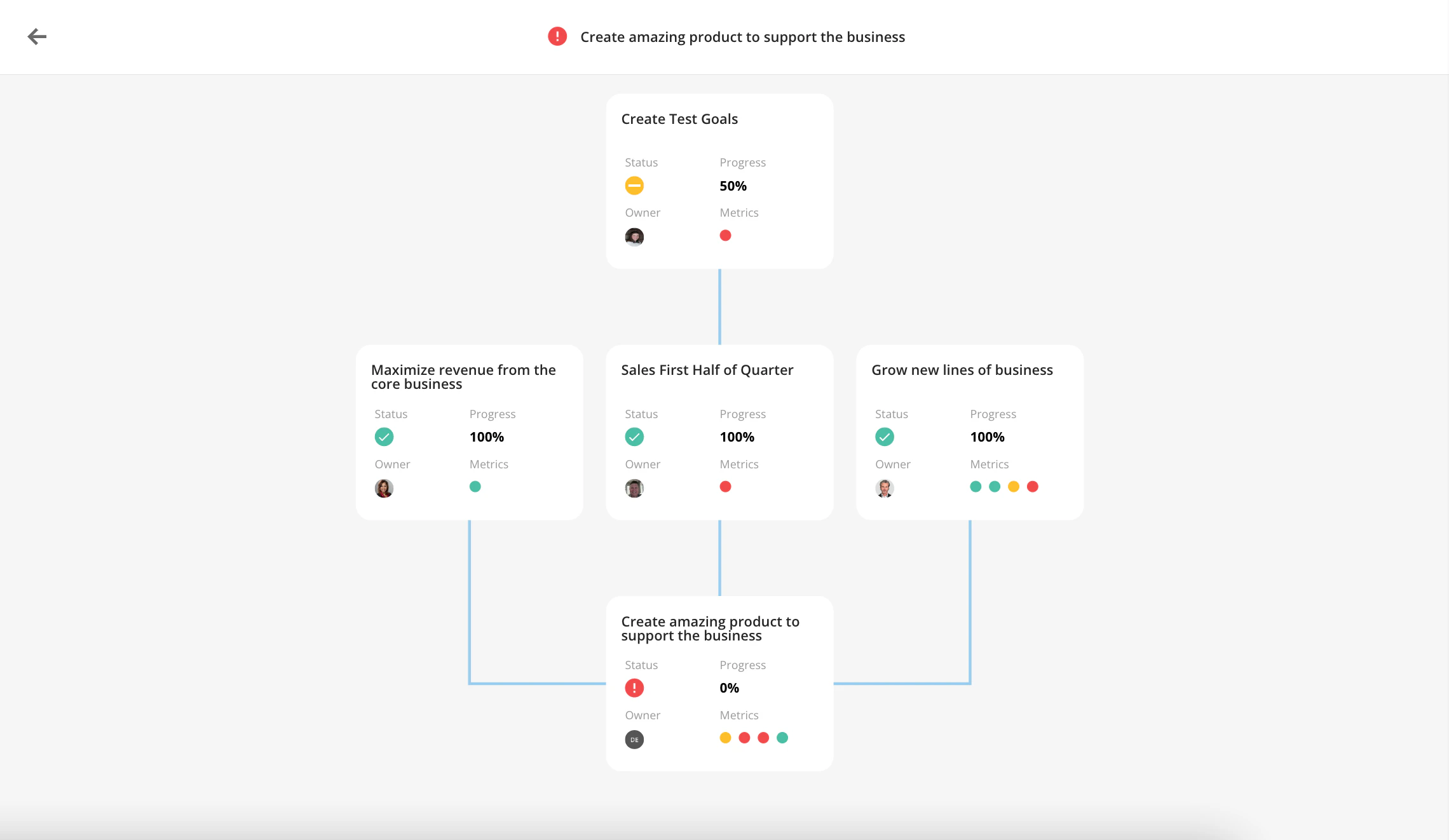Open Maximize revenue from the core business goal

[x=463, y=377]
